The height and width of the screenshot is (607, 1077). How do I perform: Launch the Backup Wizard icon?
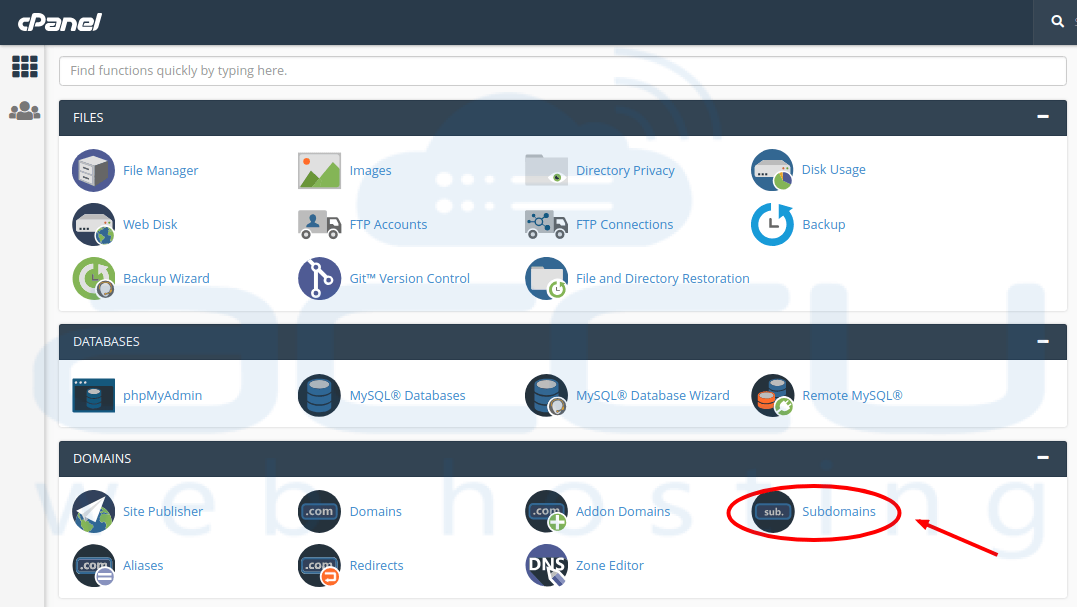click(93, 278)
